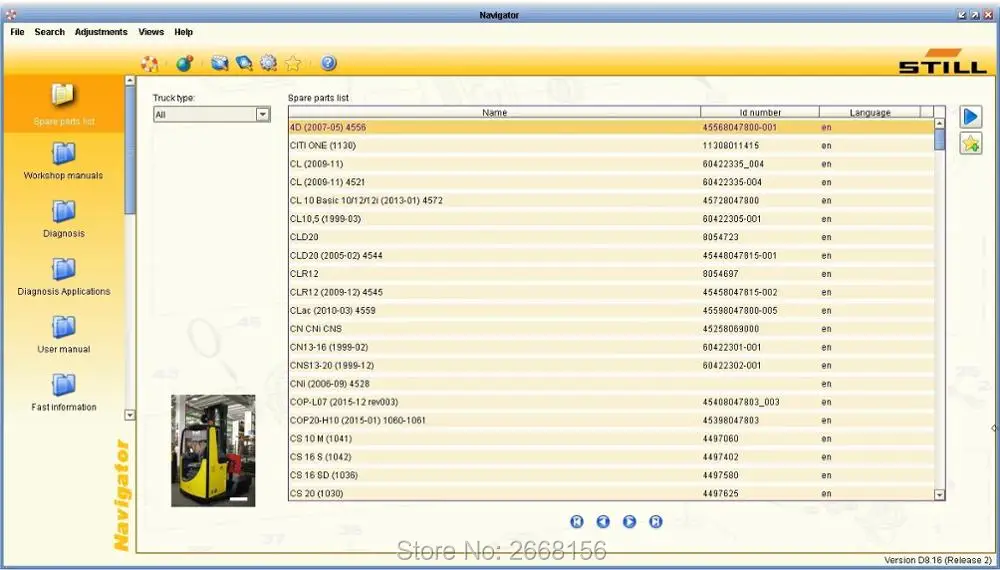
Task: Select row CN CNi CNS
Action: pos(611,329)
